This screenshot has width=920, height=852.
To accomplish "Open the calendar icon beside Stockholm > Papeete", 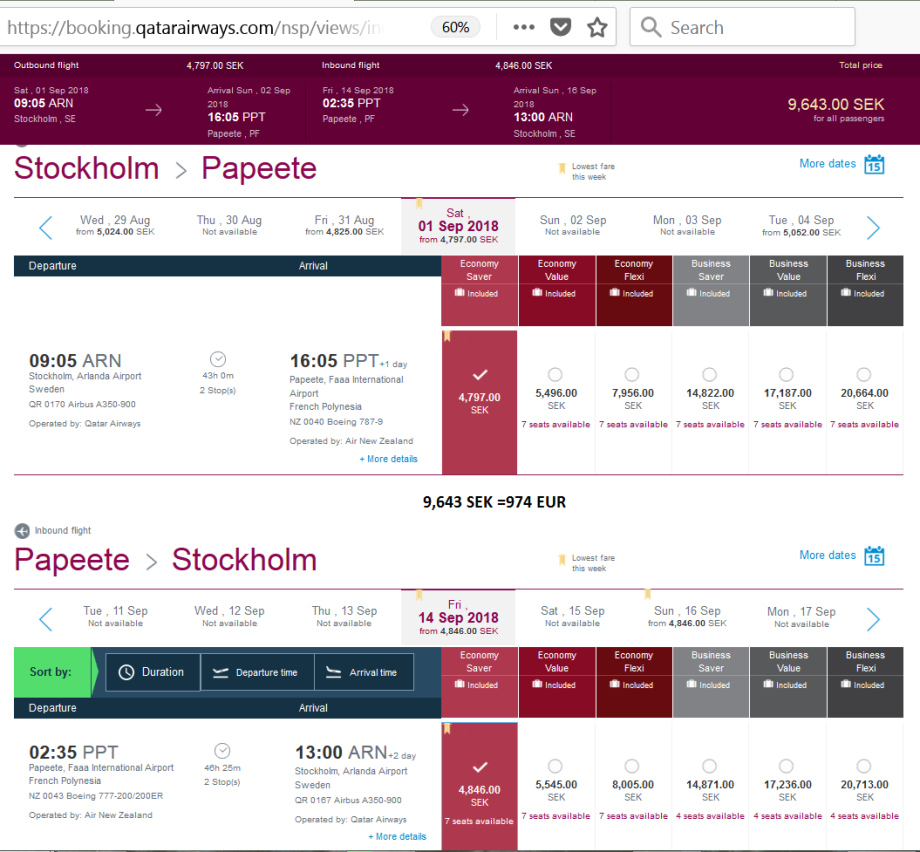I will point(874,164).
